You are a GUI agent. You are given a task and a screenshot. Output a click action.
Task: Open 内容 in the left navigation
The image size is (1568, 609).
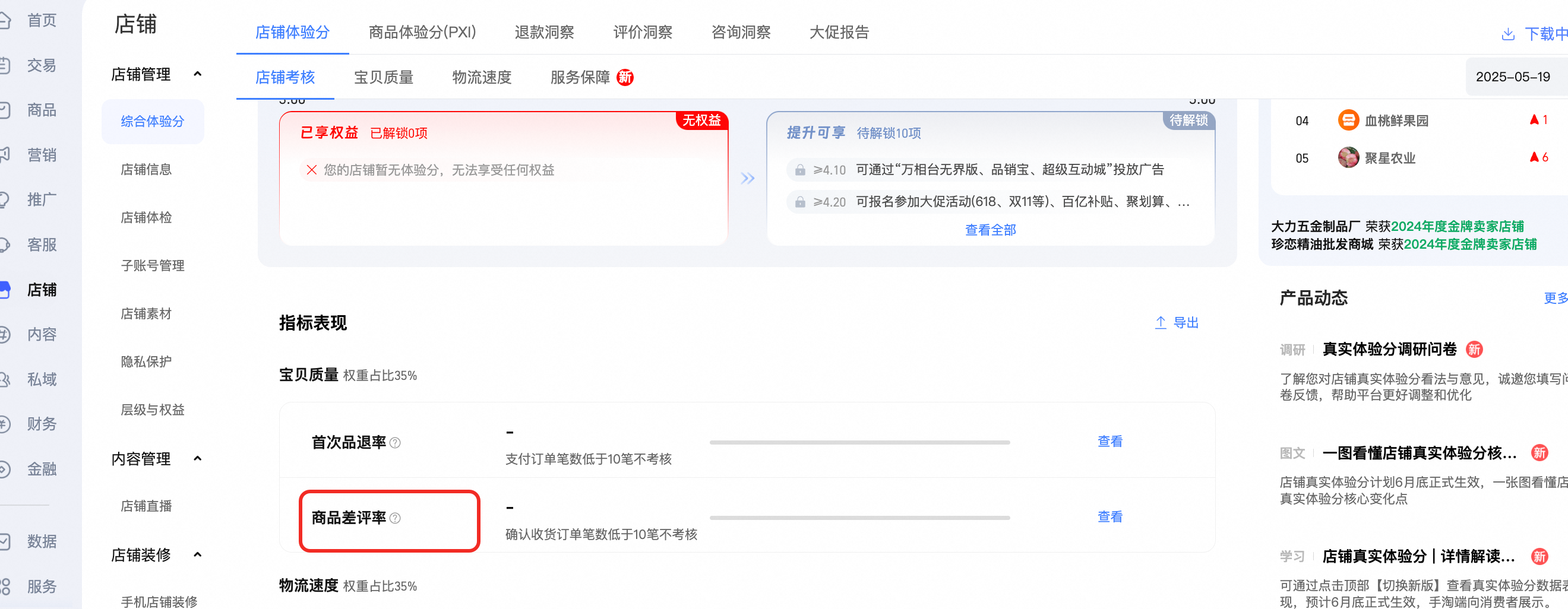[42, 334]
